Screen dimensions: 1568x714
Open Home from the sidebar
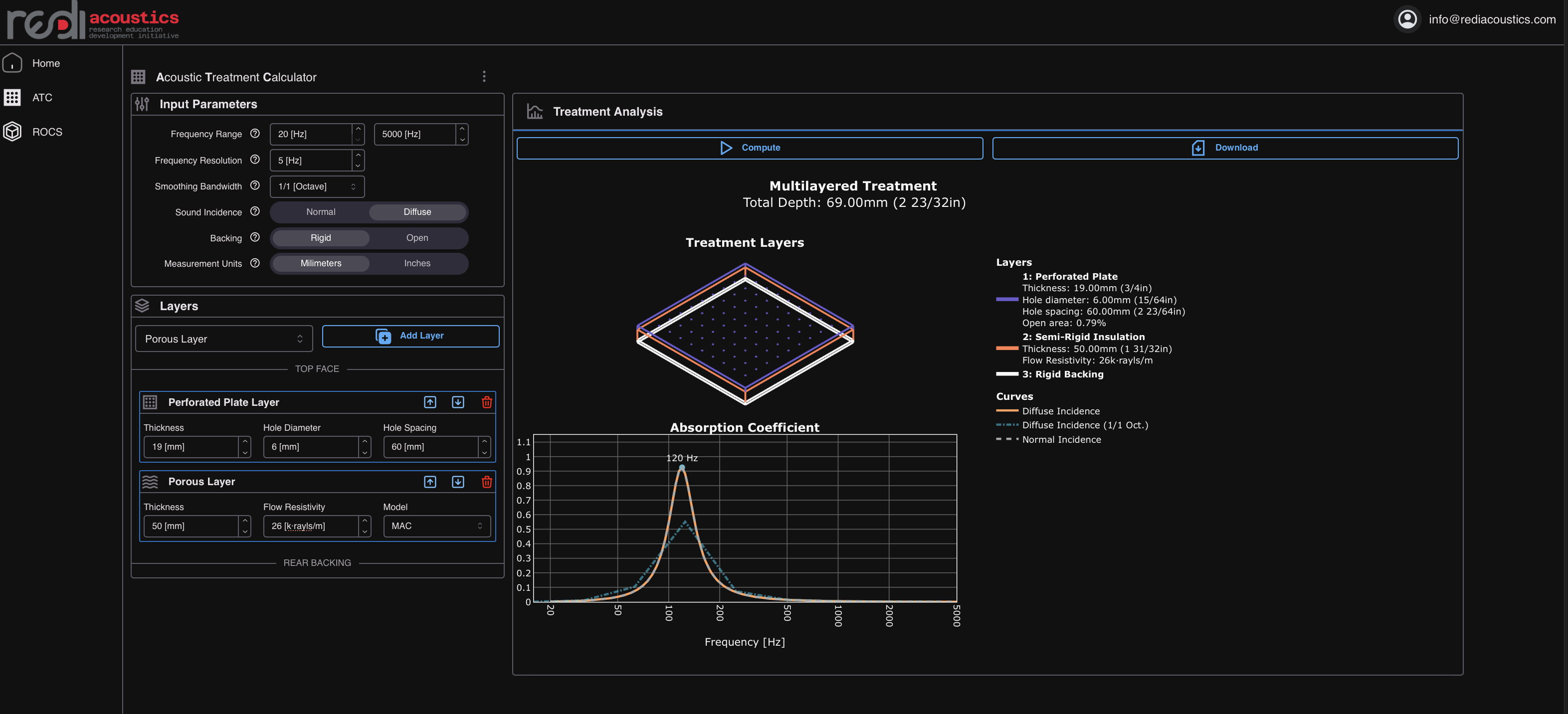[x=46, y=63]
